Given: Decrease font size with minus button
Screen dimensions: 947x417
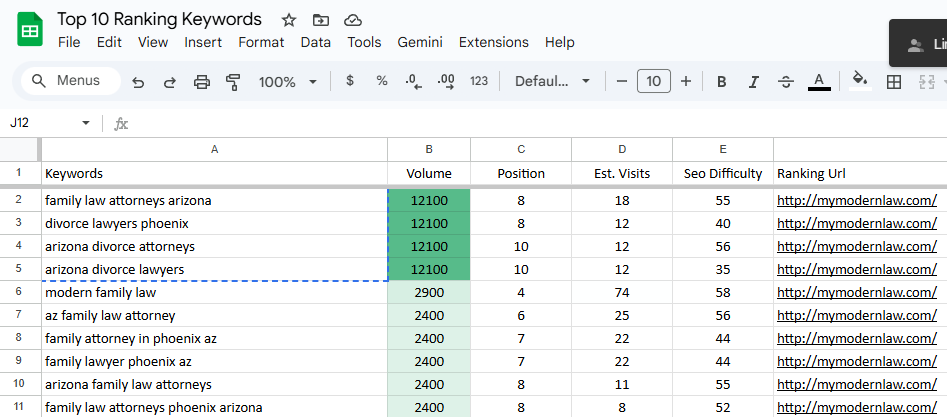Looking at the screenshot, I should point(622,81).
